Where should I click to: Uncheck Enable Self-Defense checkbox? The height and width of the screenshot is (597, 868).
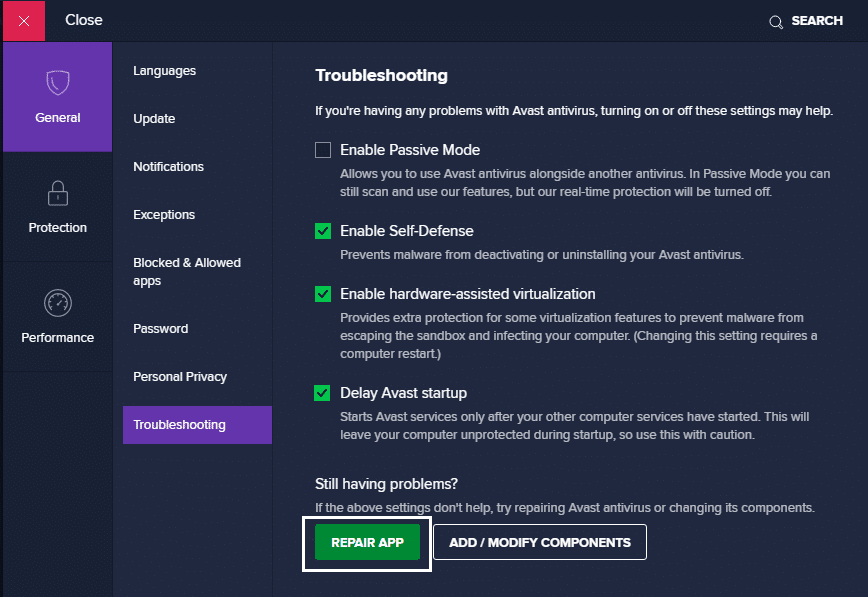click(x=323, y=231)
